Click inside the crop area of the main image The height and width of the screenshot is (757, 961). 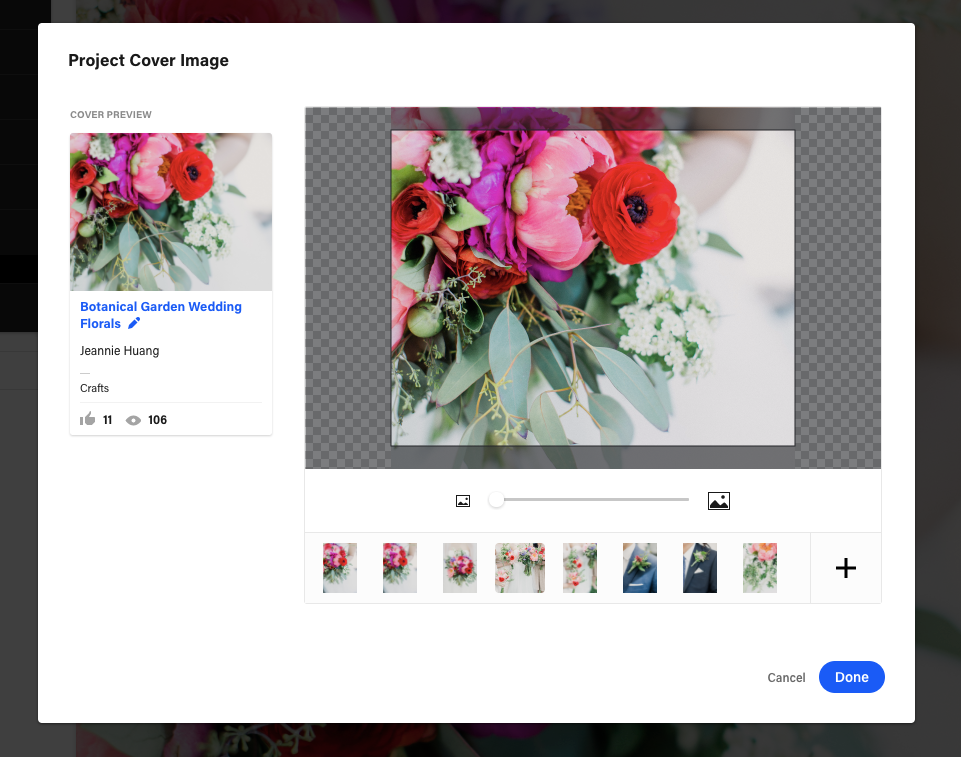pyautogui.click(x=593, y=287)
